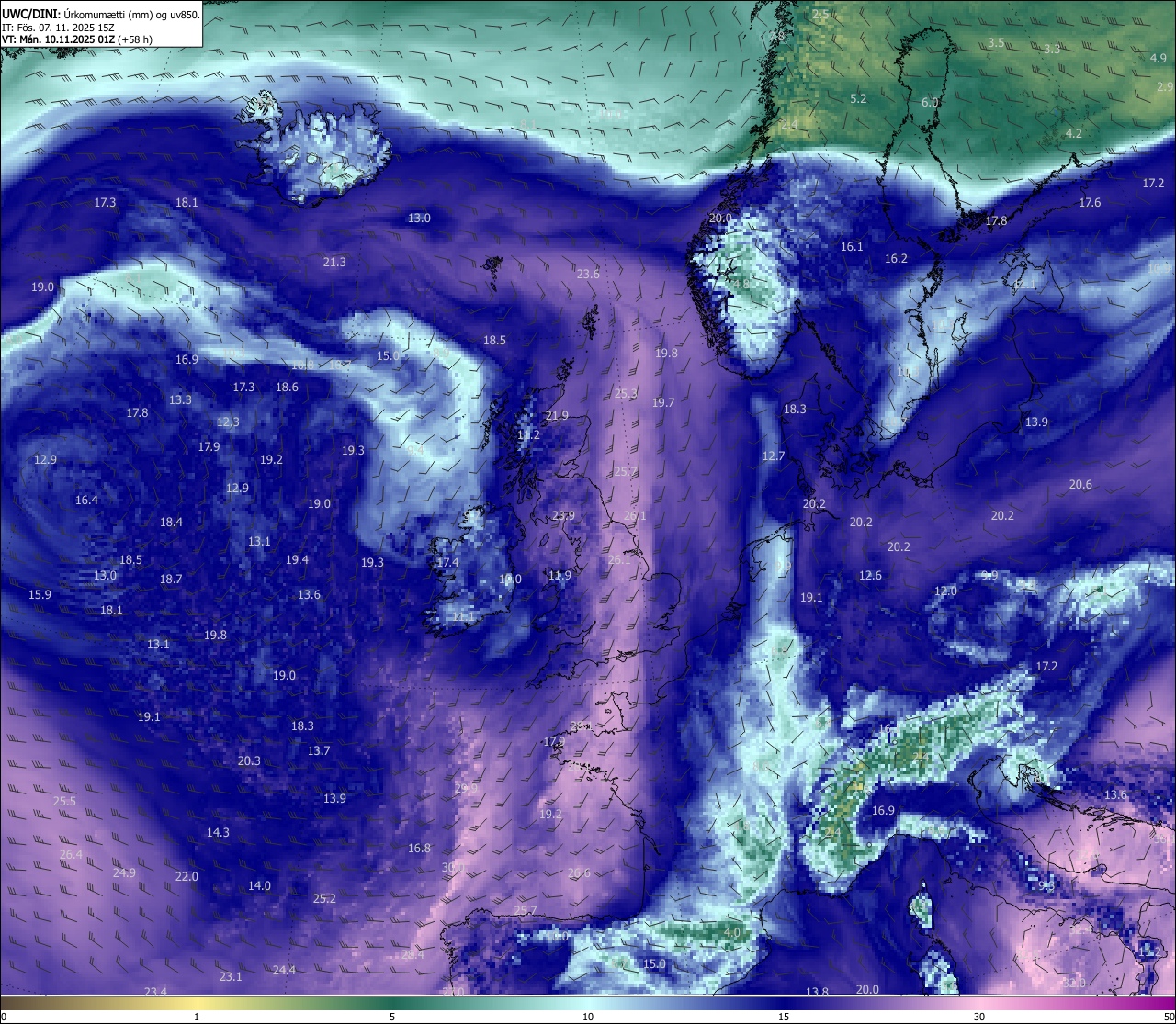Screen dimensions: 1176x1024
Task: Click the 19.4 value on the map
Action: pyautogui.click(x=297, y=559)
